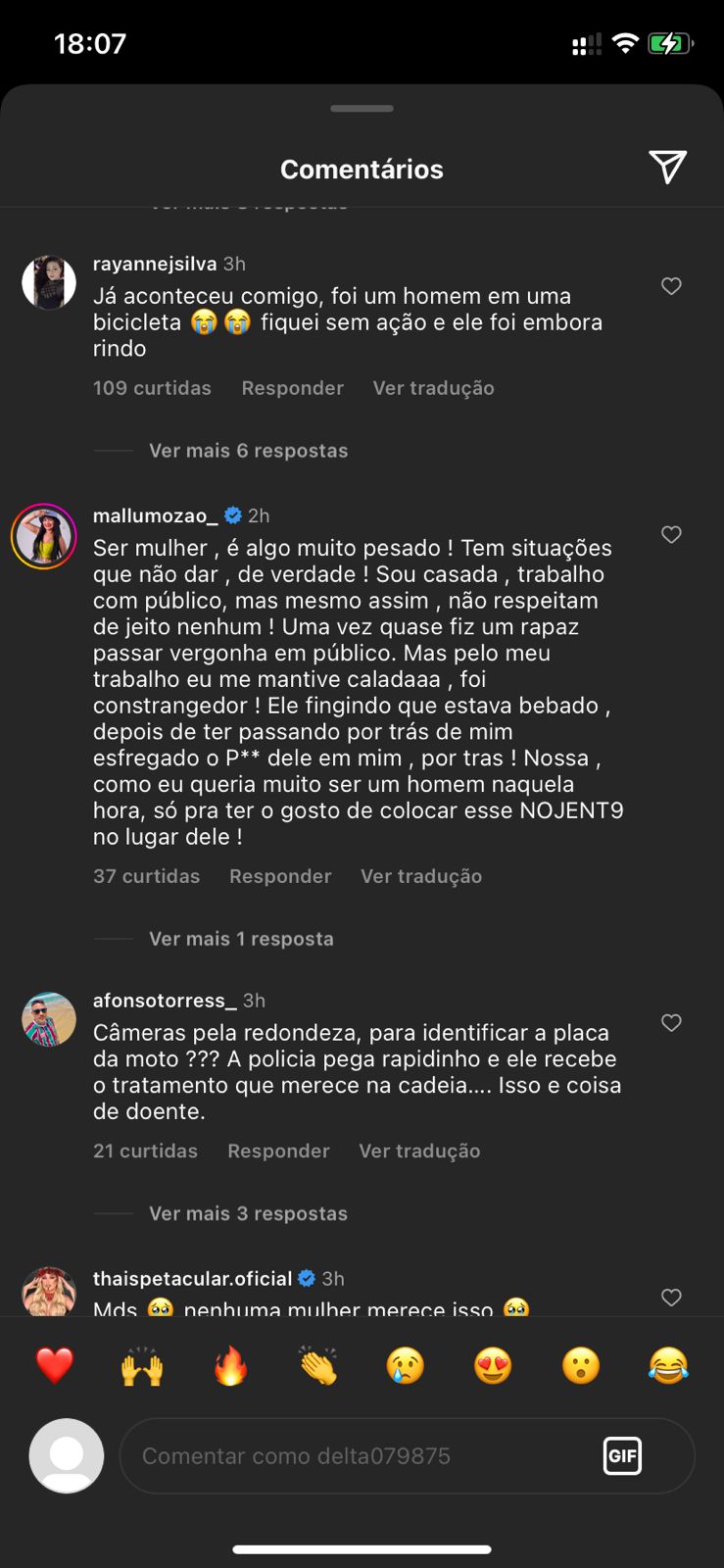Image resolution: width=724 pixels, height=1568 pixels.
Task: Tap the share paper-plane icon
Action: (667, 168)
